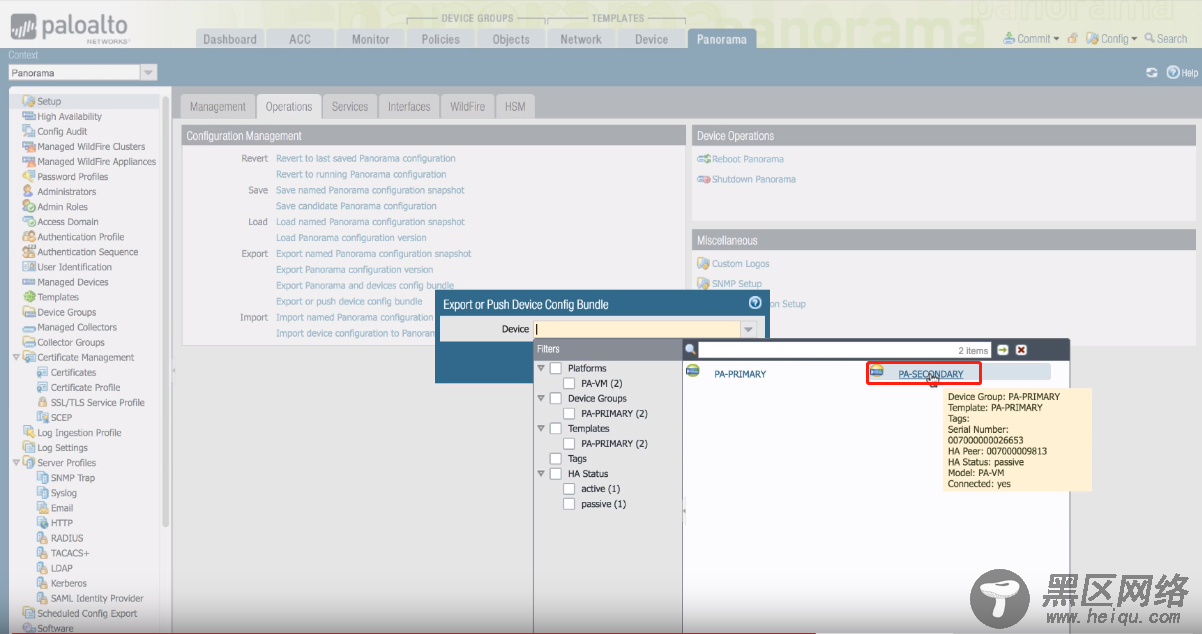The height and width of the screenshot is (634, 1202).
Task: Check PA-PRIMARY (2) under Templates
Action: point(569,443)
